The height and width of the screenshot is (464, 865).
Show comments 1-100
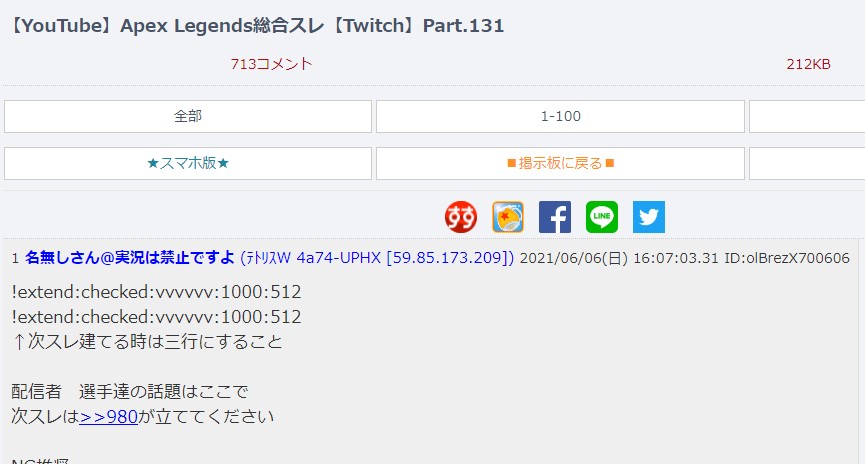tap(560, 116)
